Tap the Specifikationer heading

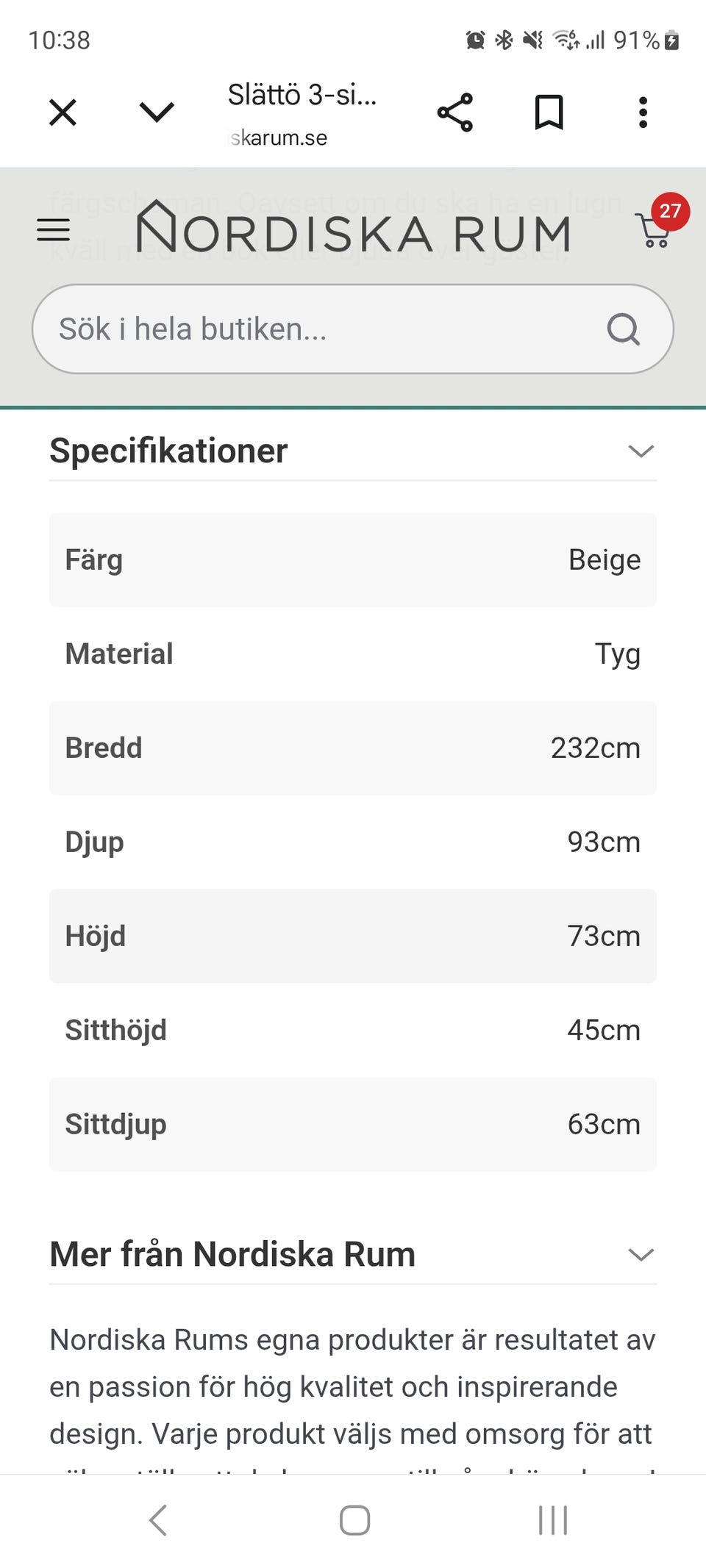[x=168, y=451]
